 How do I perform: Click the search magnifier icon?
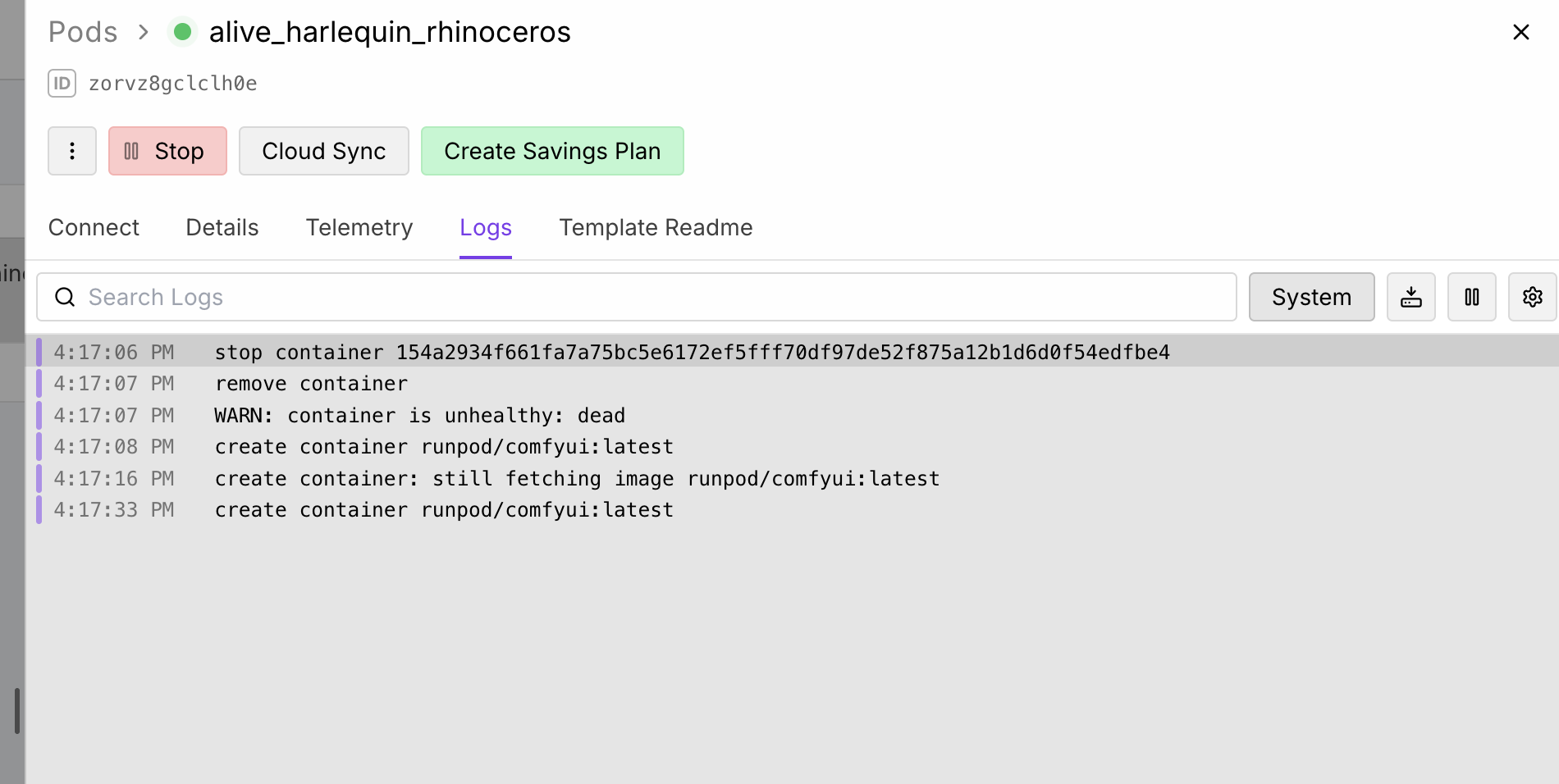click(65, 297)
